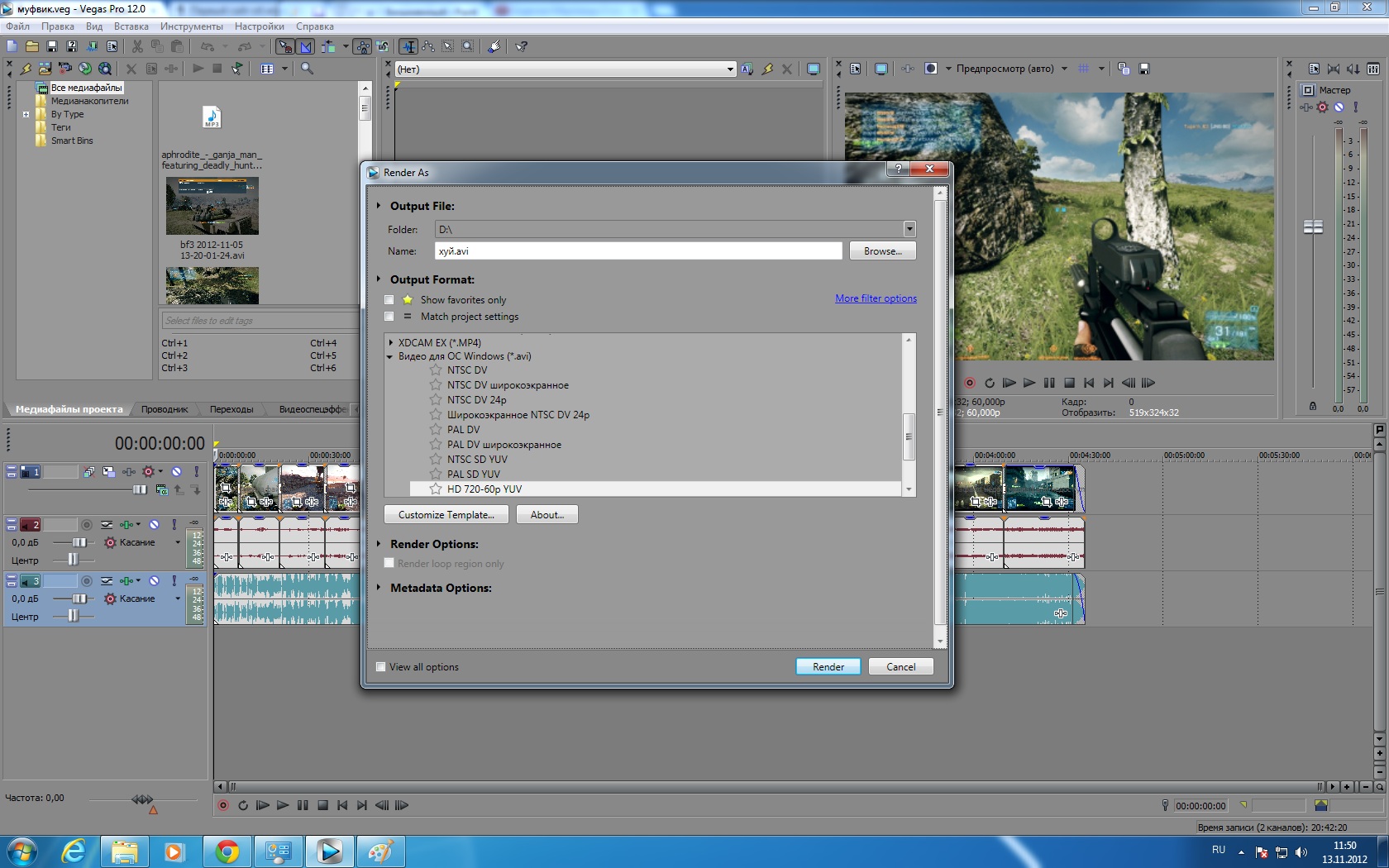Expand the XDCAM EX (*.MP4) format group
1389x868 pixels.
tap(390, 342)
